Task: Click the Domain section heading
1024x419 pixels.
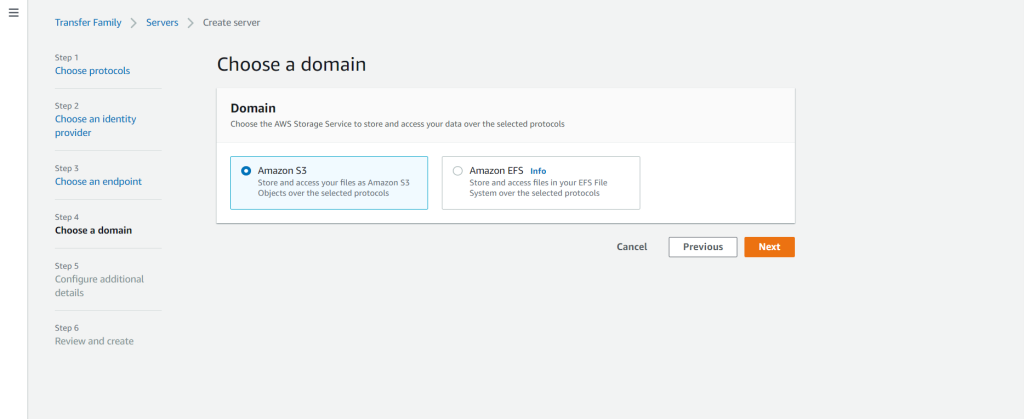Action: pyautogui.click(x=253, y=108)
